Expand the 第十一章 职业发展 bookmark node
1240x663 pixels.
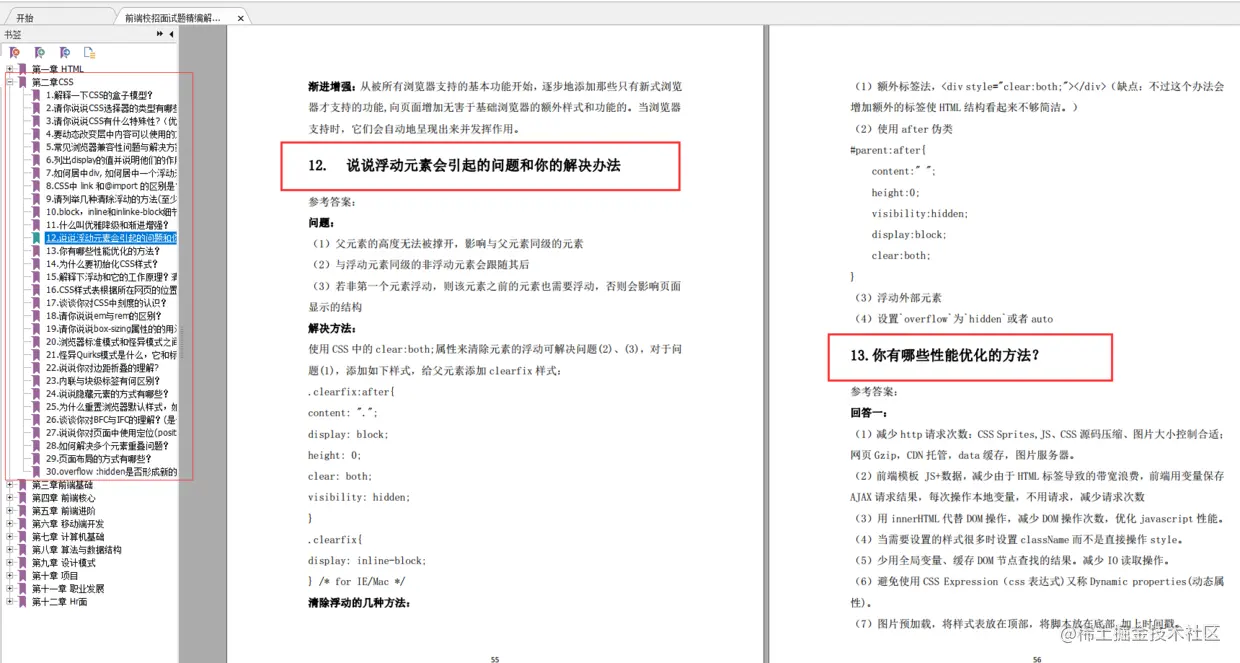[10, 588]
